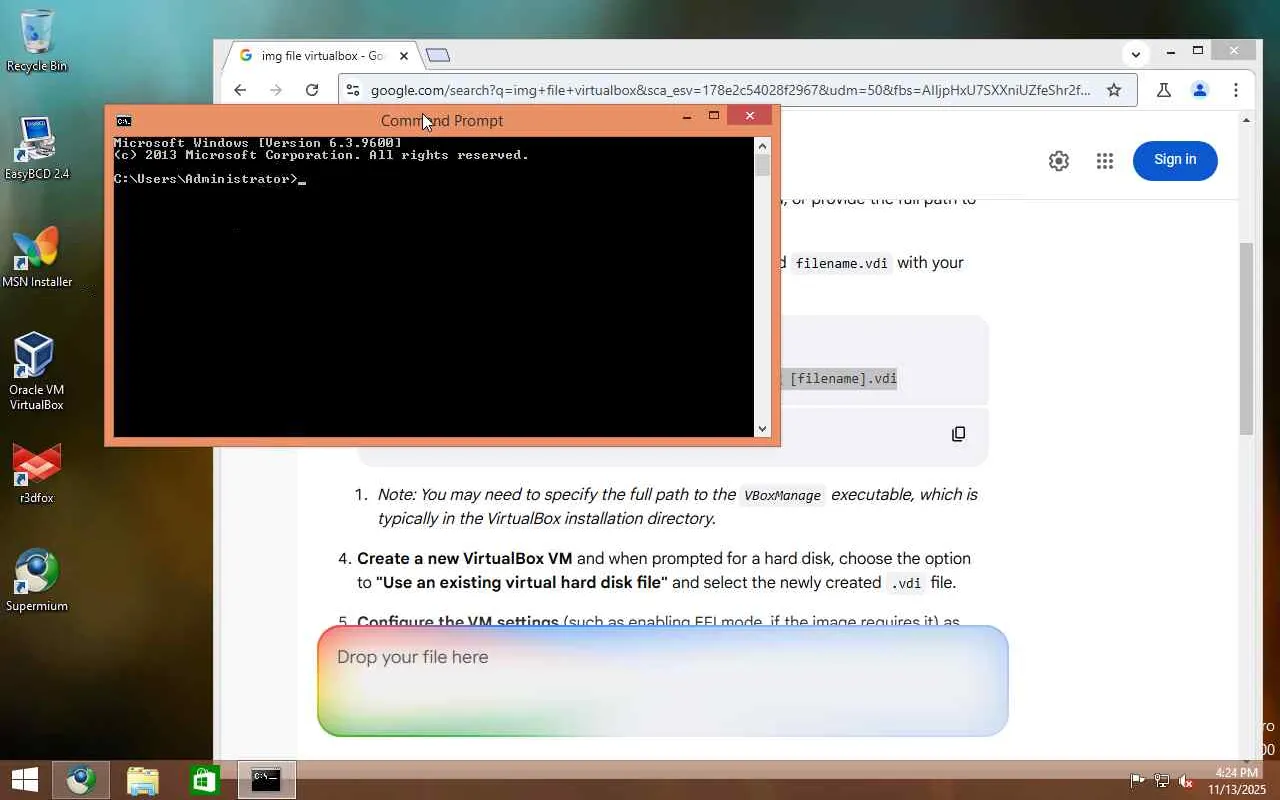Go back in the browser
Screen dimensions: 1280x800
[240, 90]
